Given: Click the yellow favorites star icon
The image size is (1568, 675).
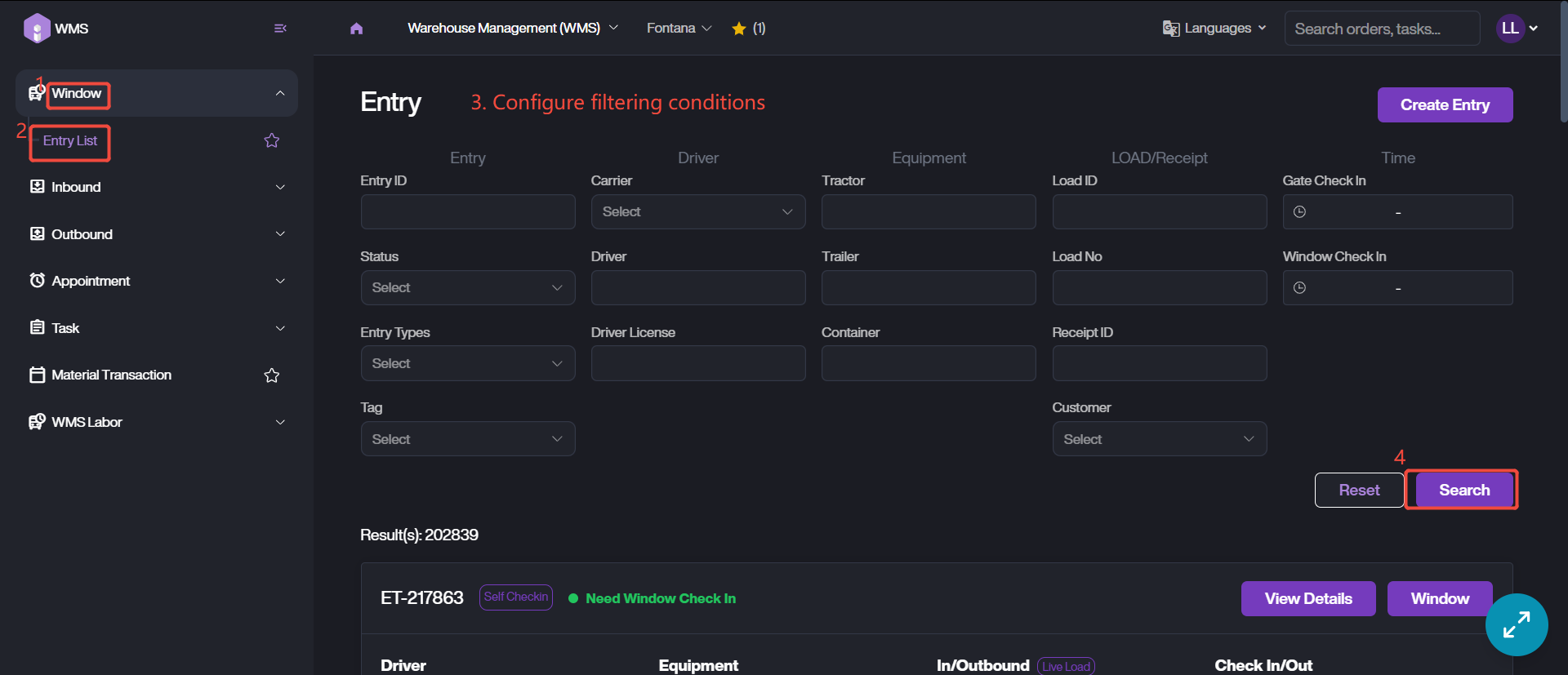Looking at the screenshot, I should pyautogui.click(x=739, y=29).
